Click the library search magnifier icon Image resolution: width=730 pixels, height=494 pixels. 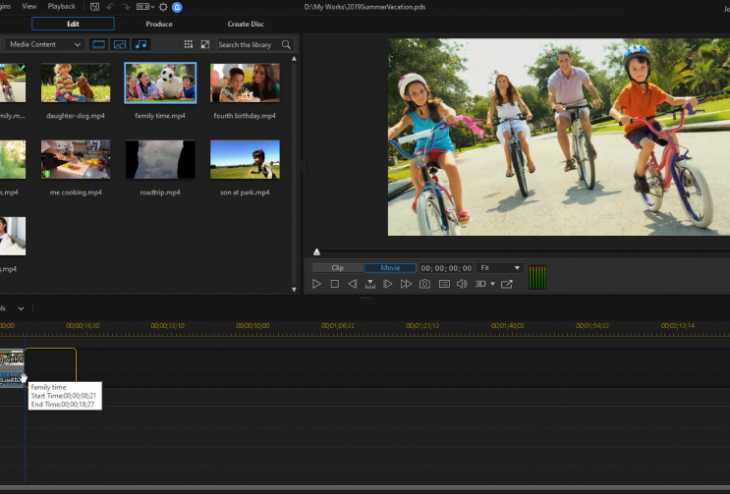tap(286, 45)
